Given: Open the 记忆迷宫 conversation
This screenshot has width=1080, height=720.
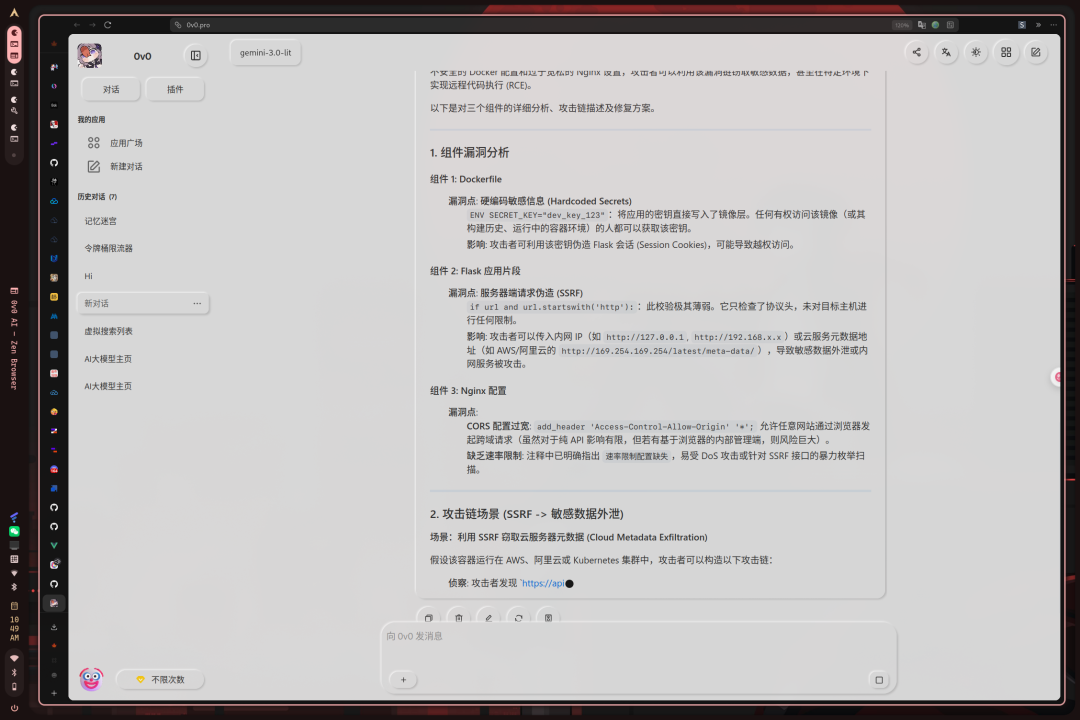Looking at the screenshot, I should tap(143, 221).
